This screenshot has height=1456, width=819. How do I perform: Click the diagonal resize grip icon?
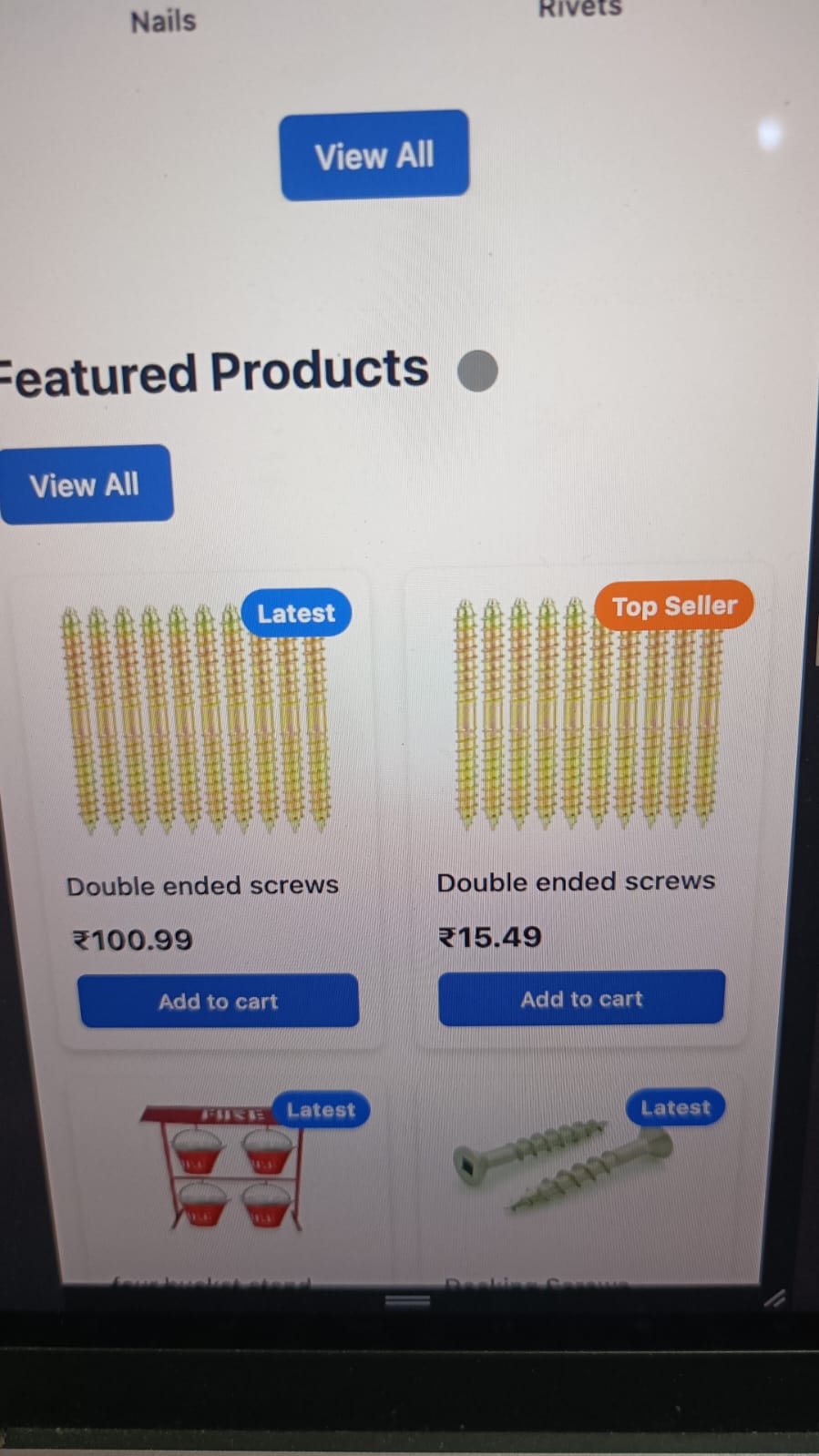(x=774, y=1298)
